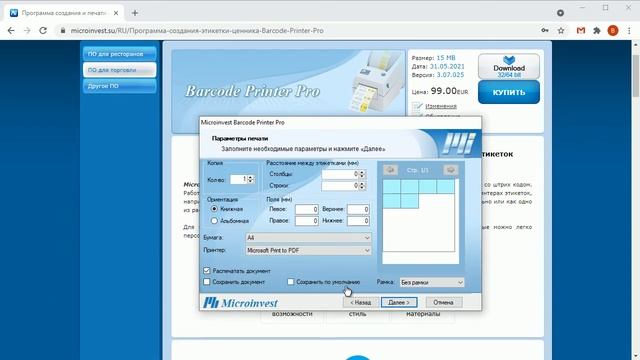
Task: Decrease the Строки spacing value
Action: (362, 188)
